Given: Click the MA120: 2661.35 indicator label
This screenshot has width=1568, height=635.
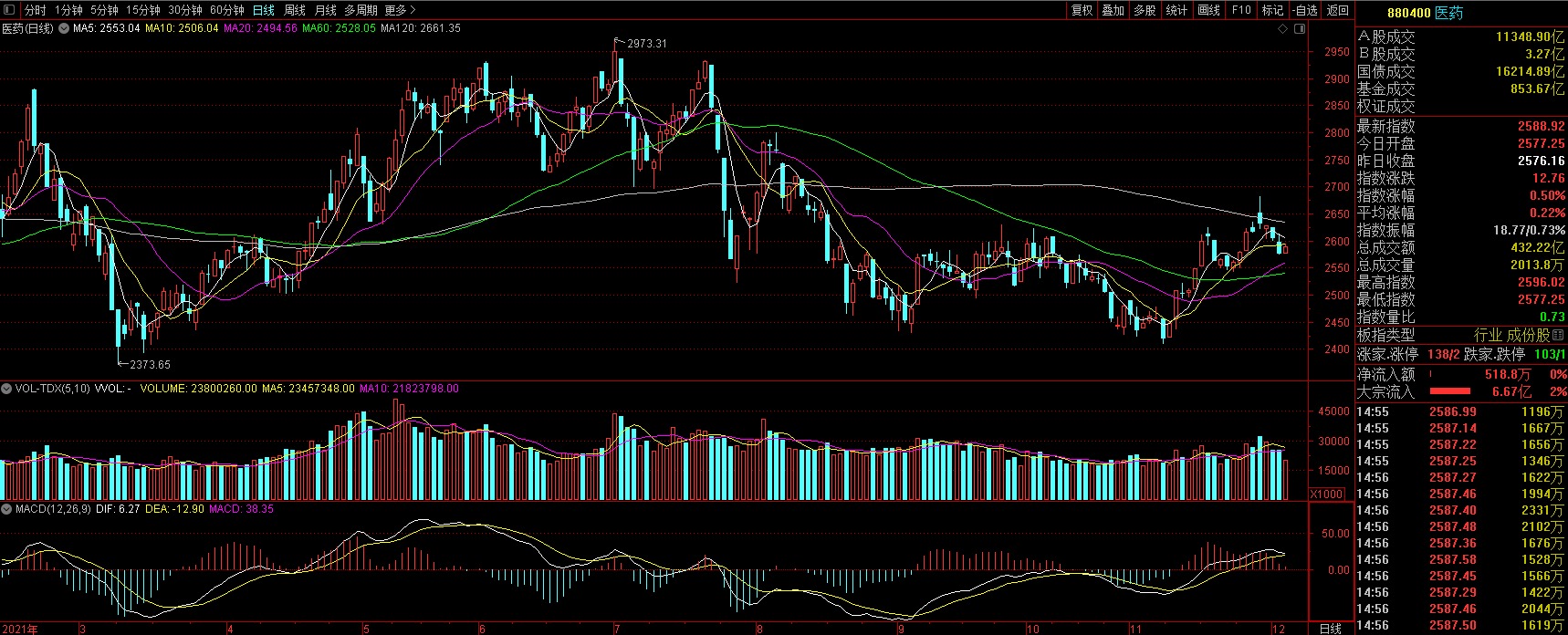Looking at the screenshot, I should [x=421, y=28].
